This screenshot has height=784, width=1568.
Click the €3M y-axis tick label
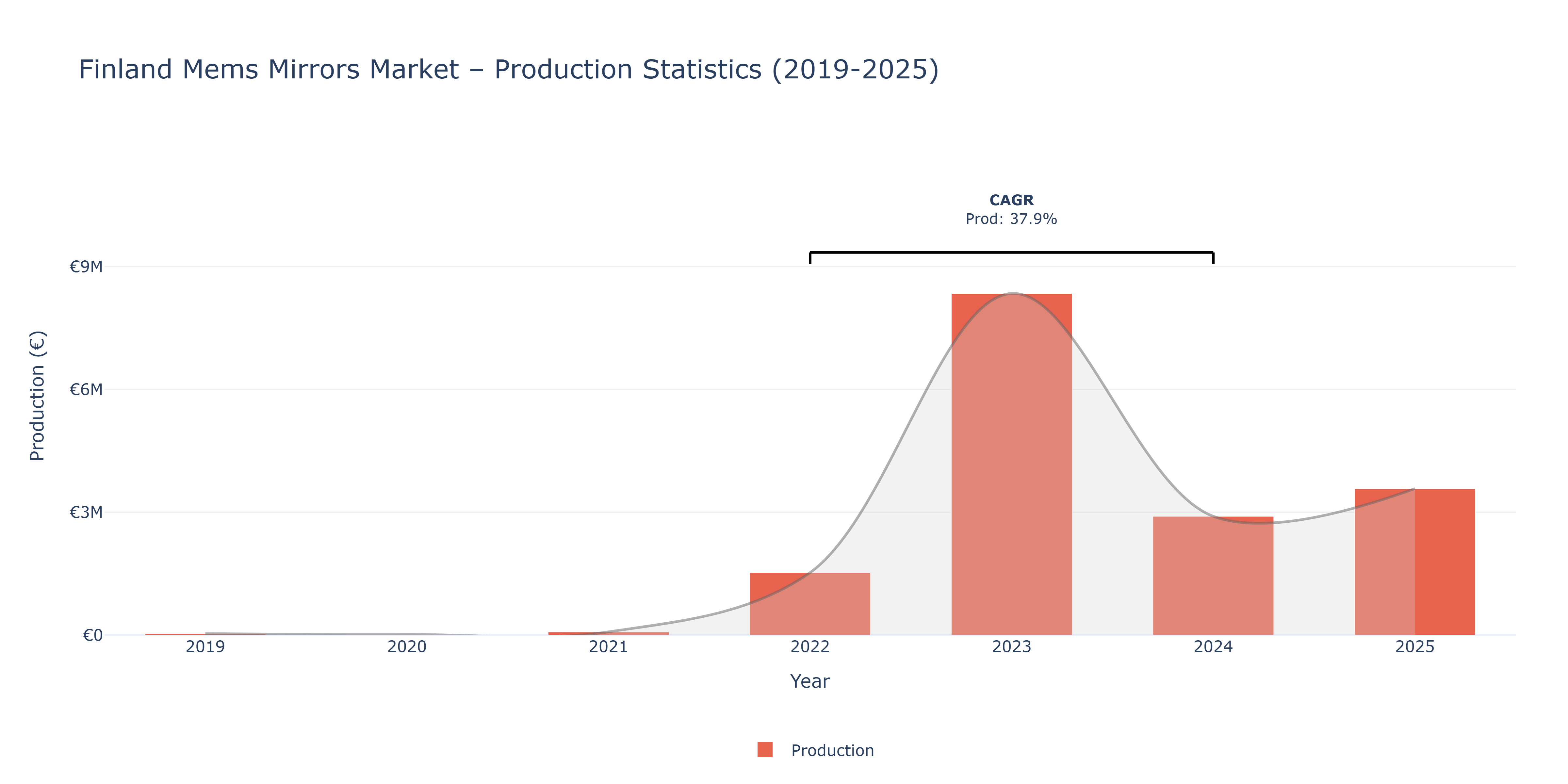(x=86, y=513)
